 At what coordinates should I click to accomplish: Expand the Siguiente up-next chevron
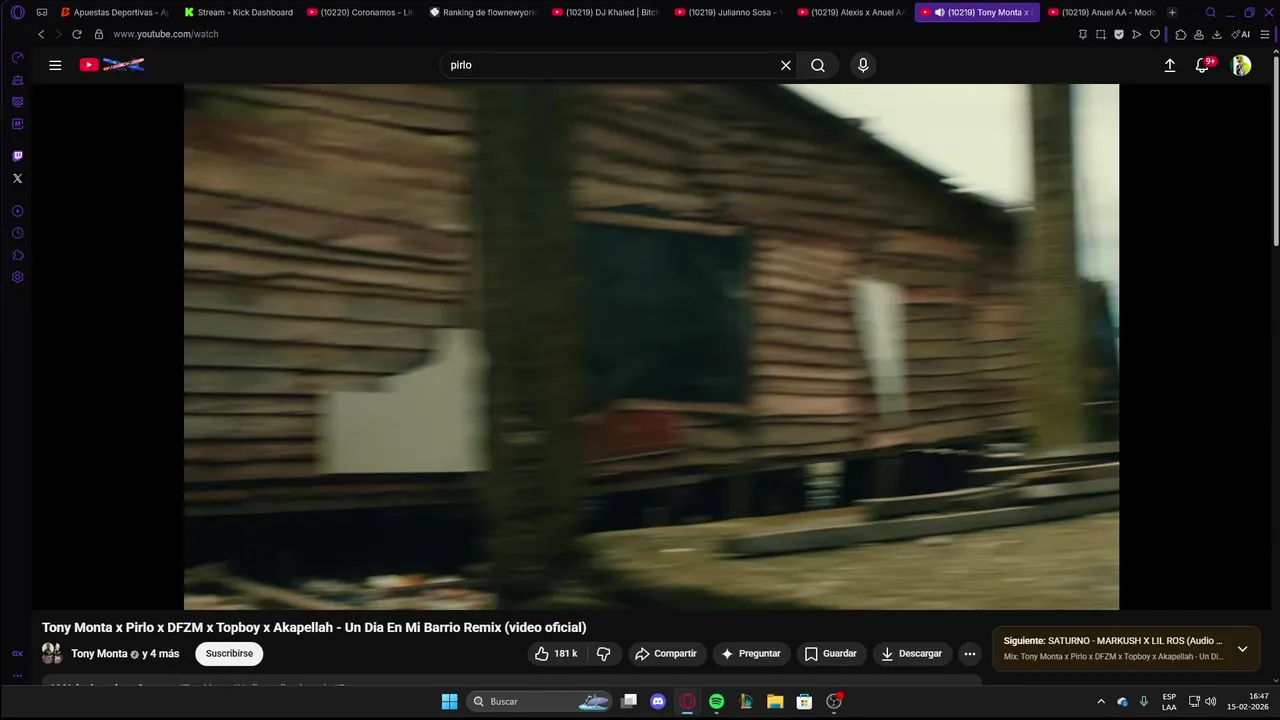[1242, 648]
